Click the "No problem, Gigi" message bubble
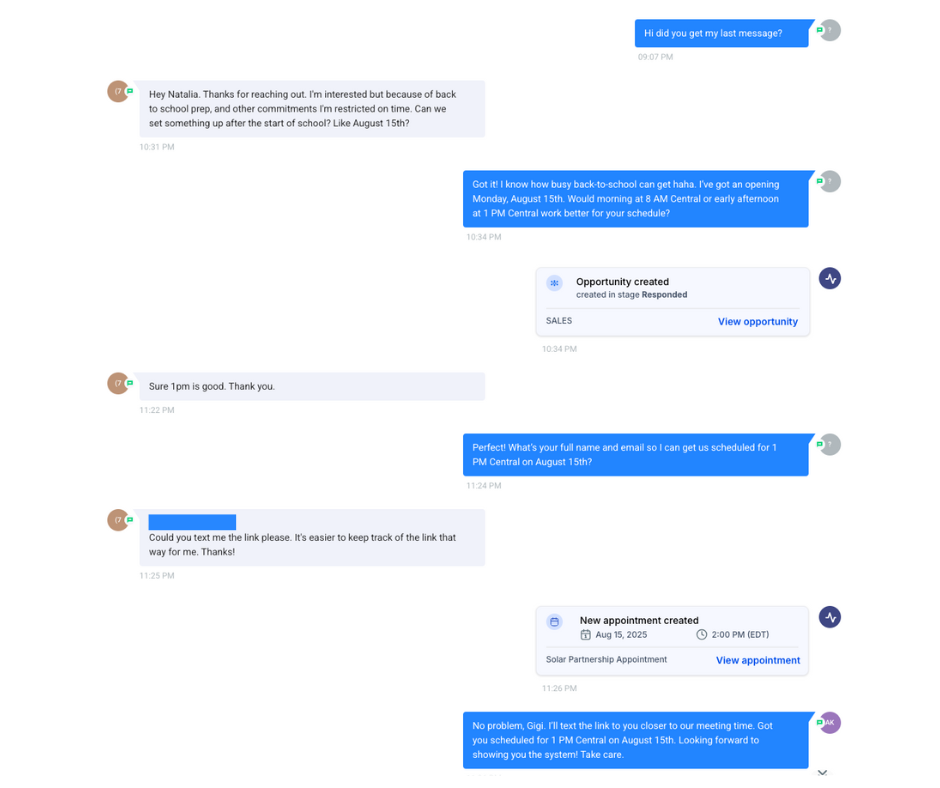The width and height of the screenshot is (940, 788). pos(635,740)
